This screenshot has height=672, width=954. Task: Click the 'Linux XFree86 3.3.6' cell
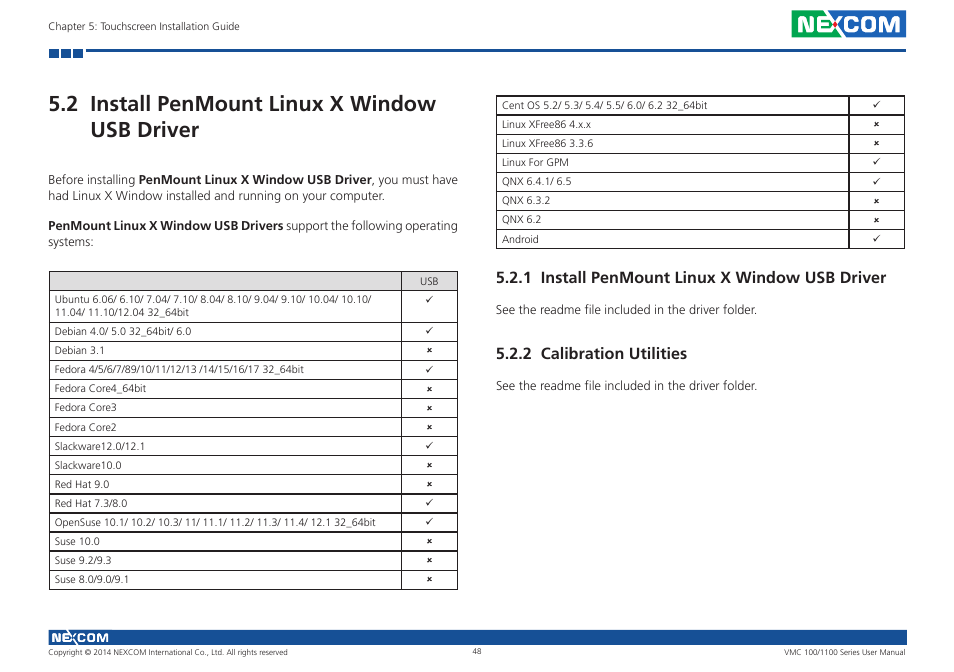click(673, 144)
